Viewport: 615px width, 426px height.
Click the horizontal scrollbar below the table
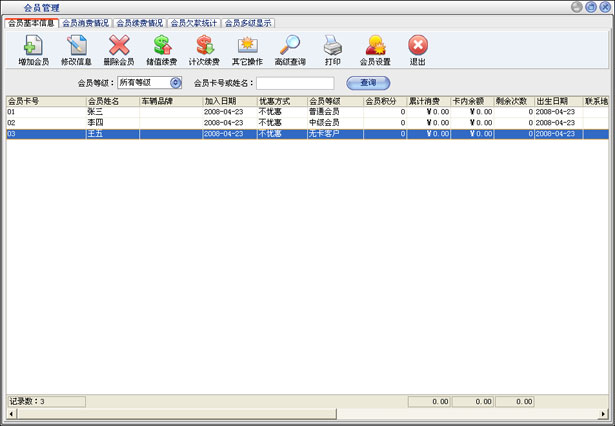coord(300,388)
